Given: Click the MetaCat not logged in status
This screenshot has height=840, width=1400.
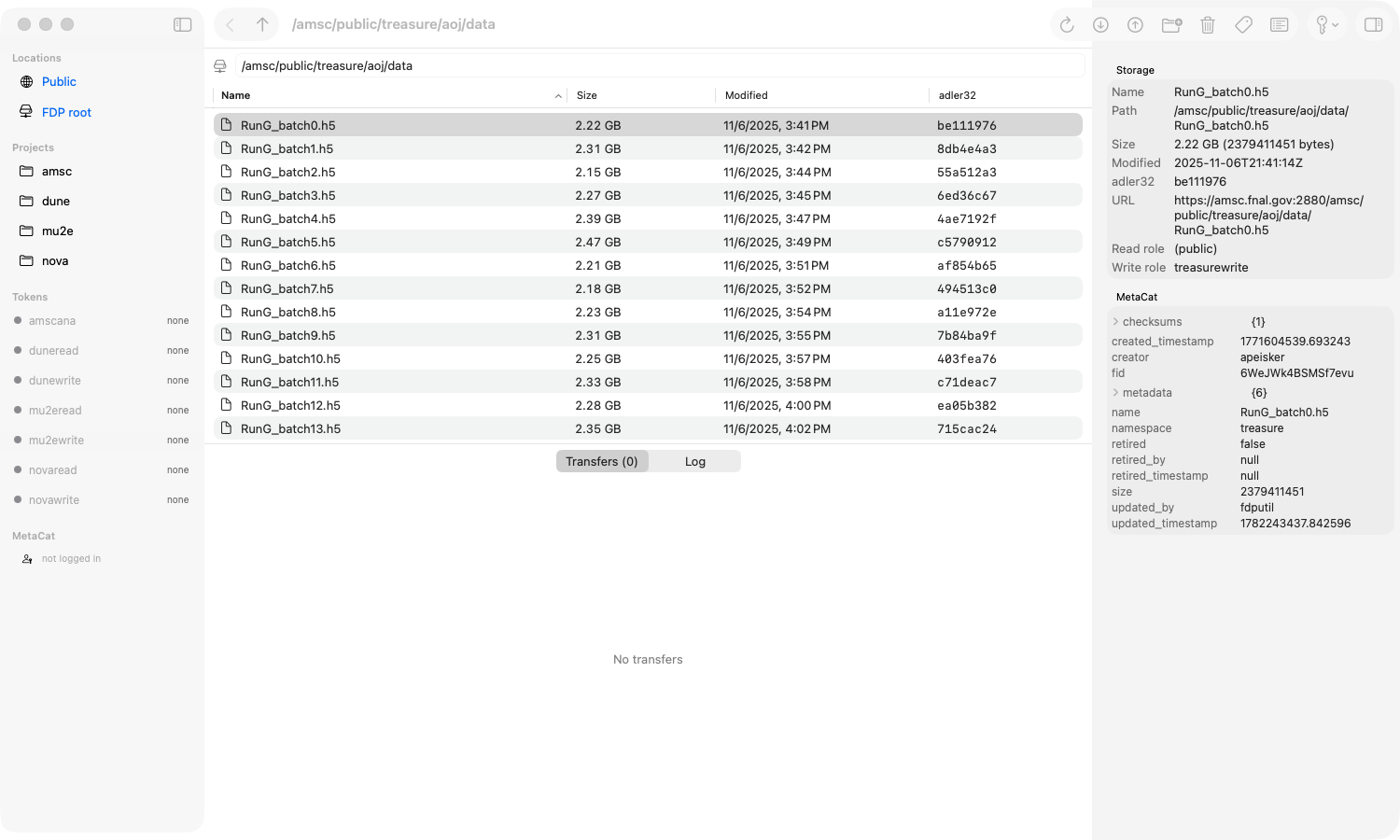Looking at the screenshot, I should tap(71, 559).
